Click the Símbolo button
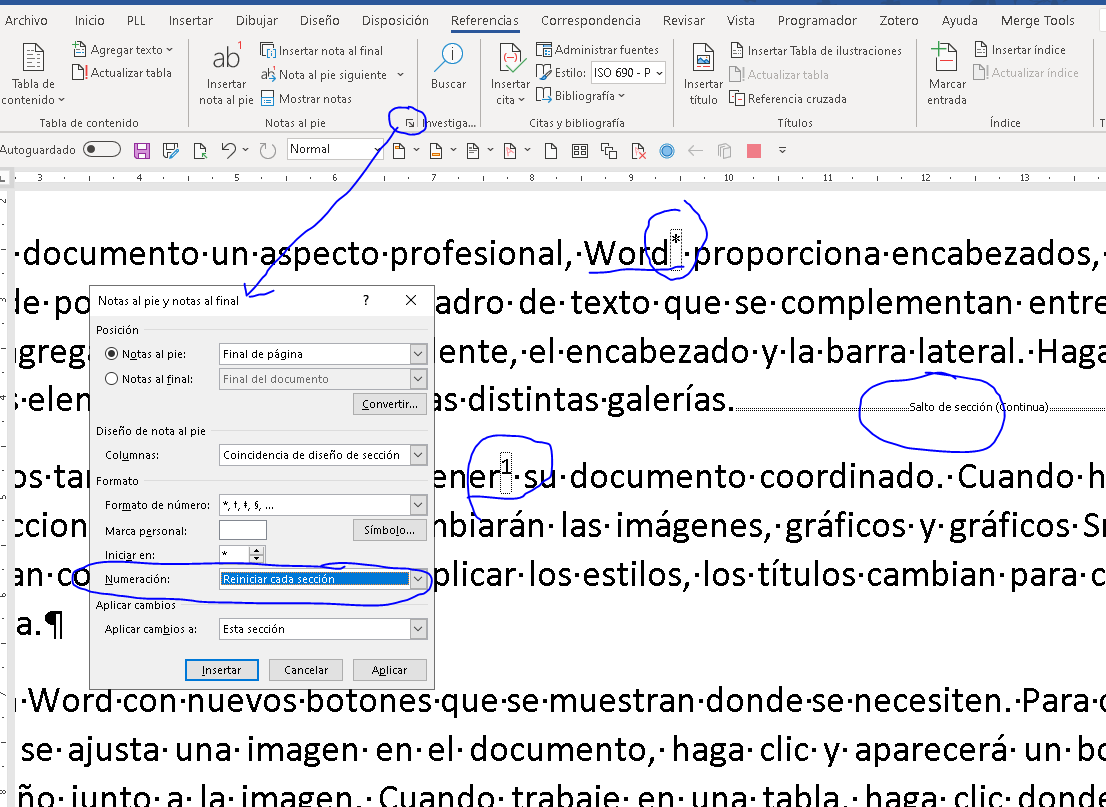The image size is (1106, 807). (x=389, y=530)
